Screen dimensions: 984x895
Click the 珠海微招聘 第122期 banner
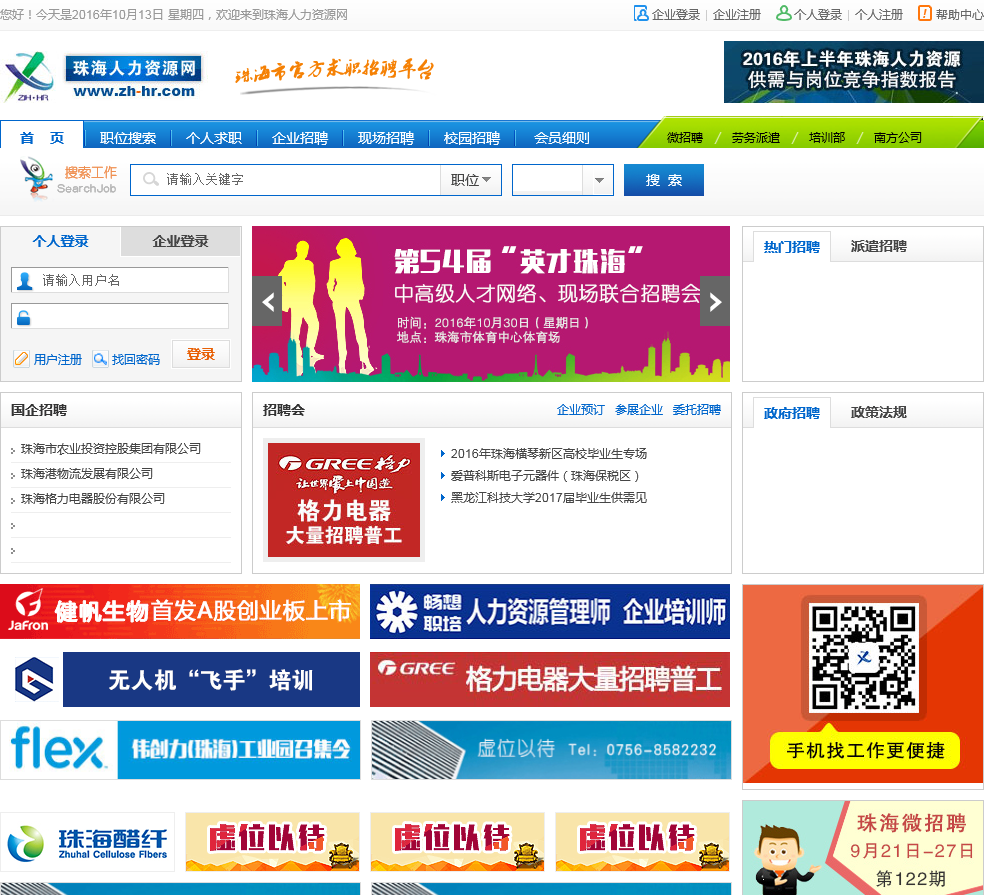click(x=863, y=848)
